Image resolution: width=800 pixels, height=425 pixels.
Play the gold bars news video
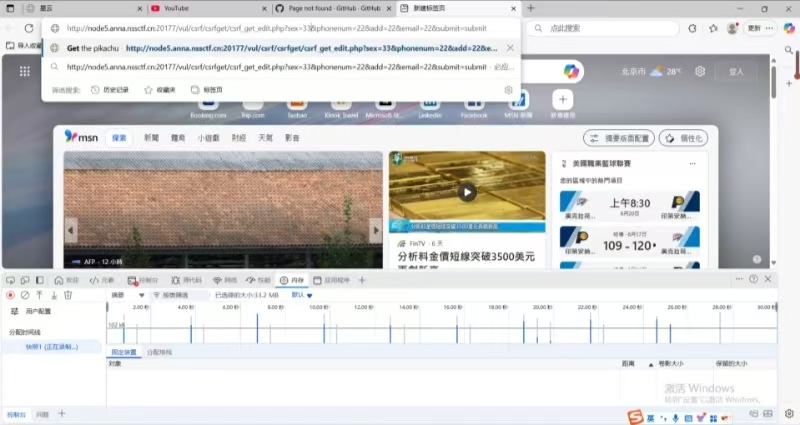pyautogui.click(x=467, y=192)
